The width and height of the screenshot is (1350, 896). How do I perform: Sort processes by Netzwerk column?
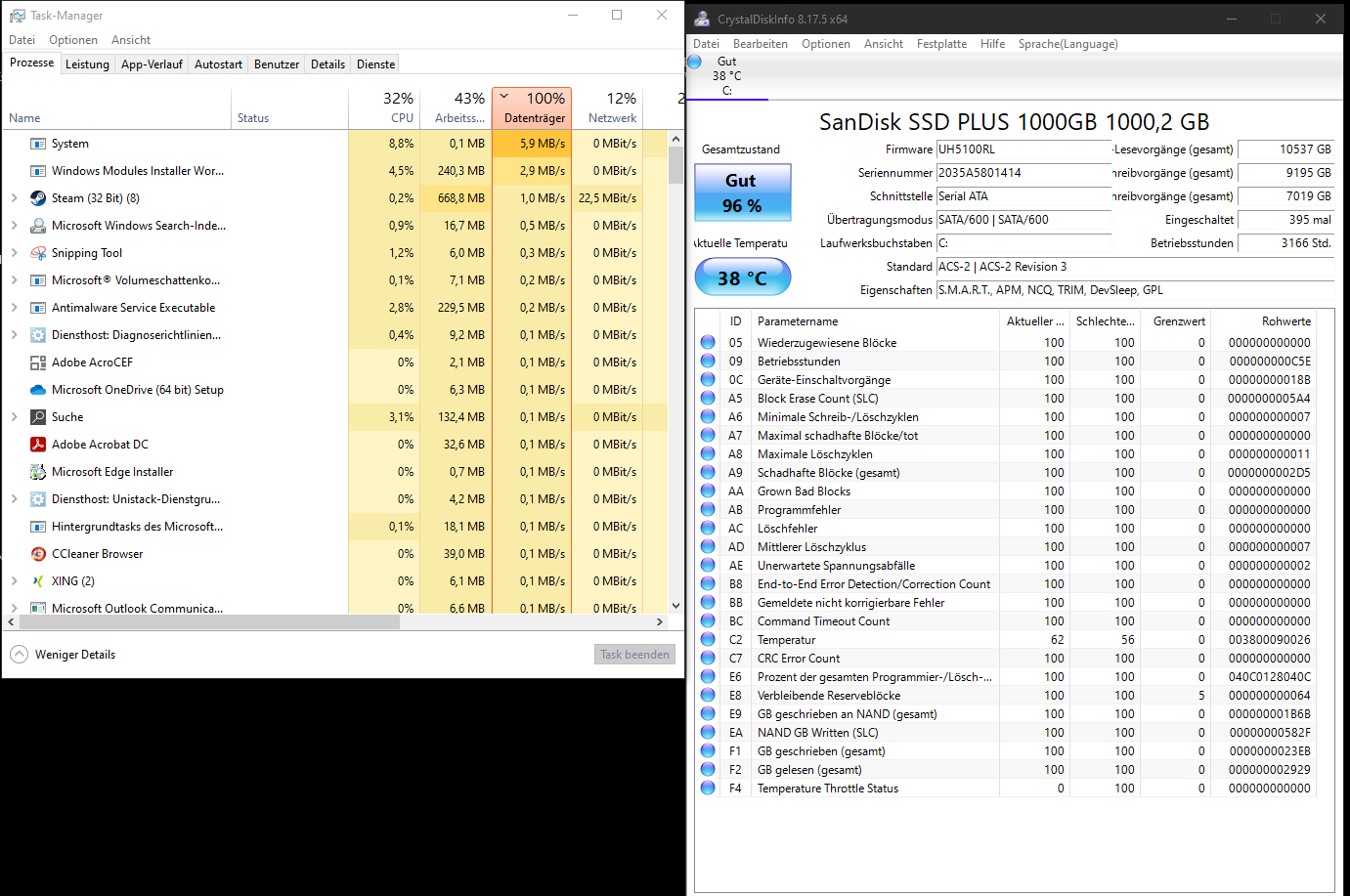coord(607,107)
